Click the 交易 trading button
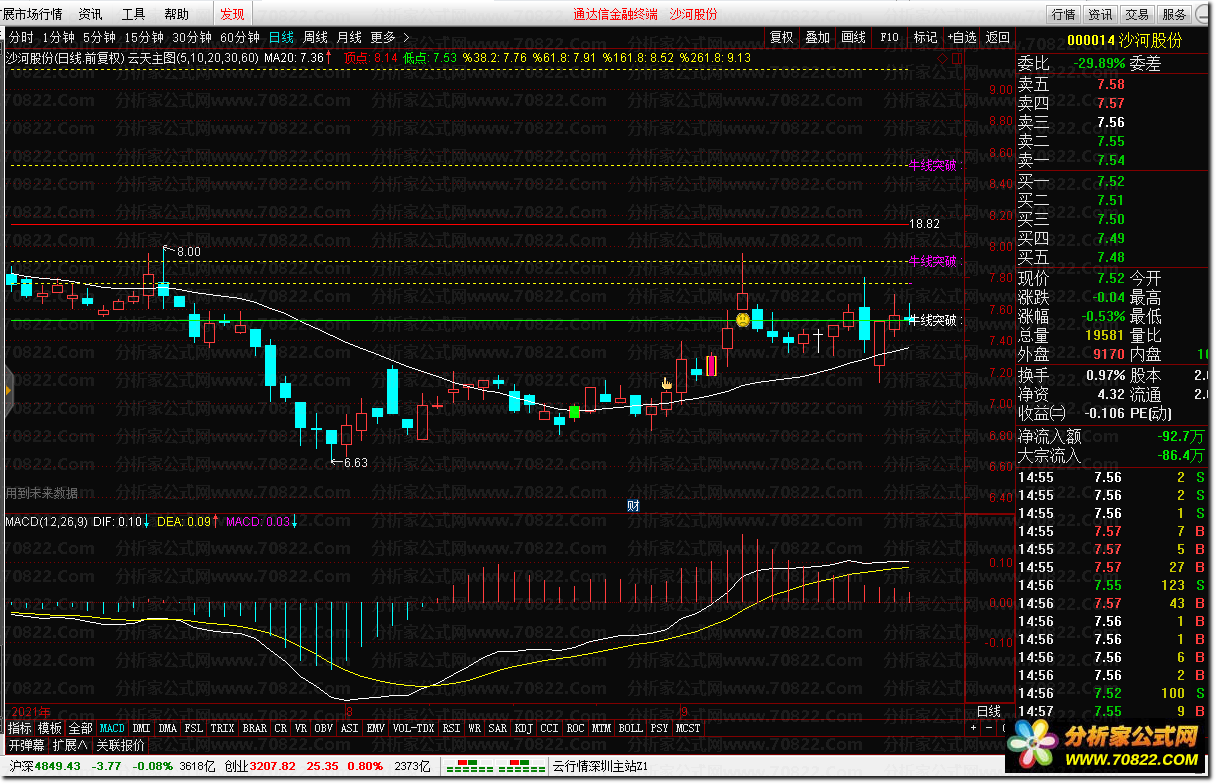The image size is (1217, 784). pyautogui.click(x=1136, y=14)
